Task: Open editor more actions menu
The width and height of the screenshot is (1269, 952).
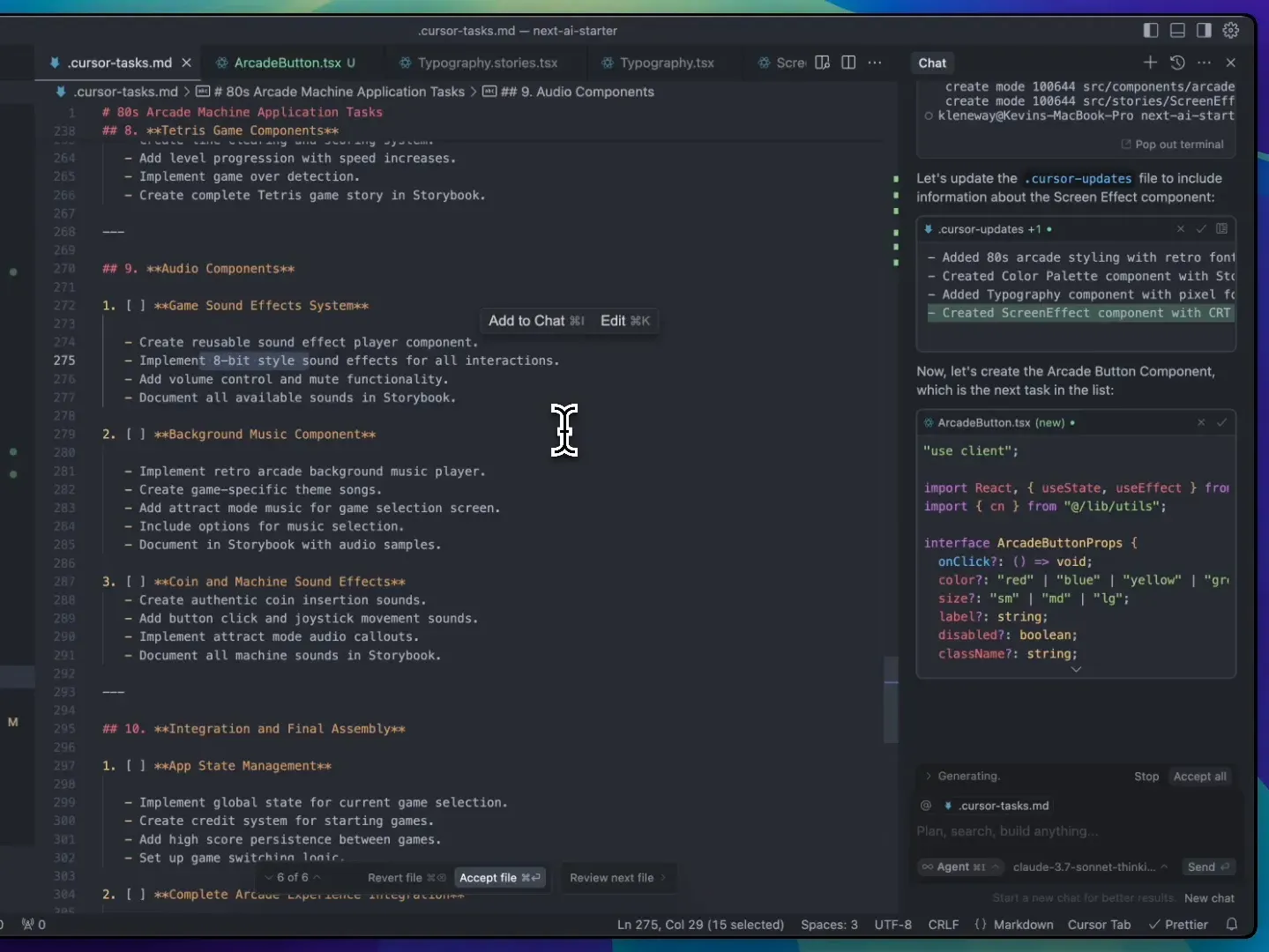Action: pos(875,63)
